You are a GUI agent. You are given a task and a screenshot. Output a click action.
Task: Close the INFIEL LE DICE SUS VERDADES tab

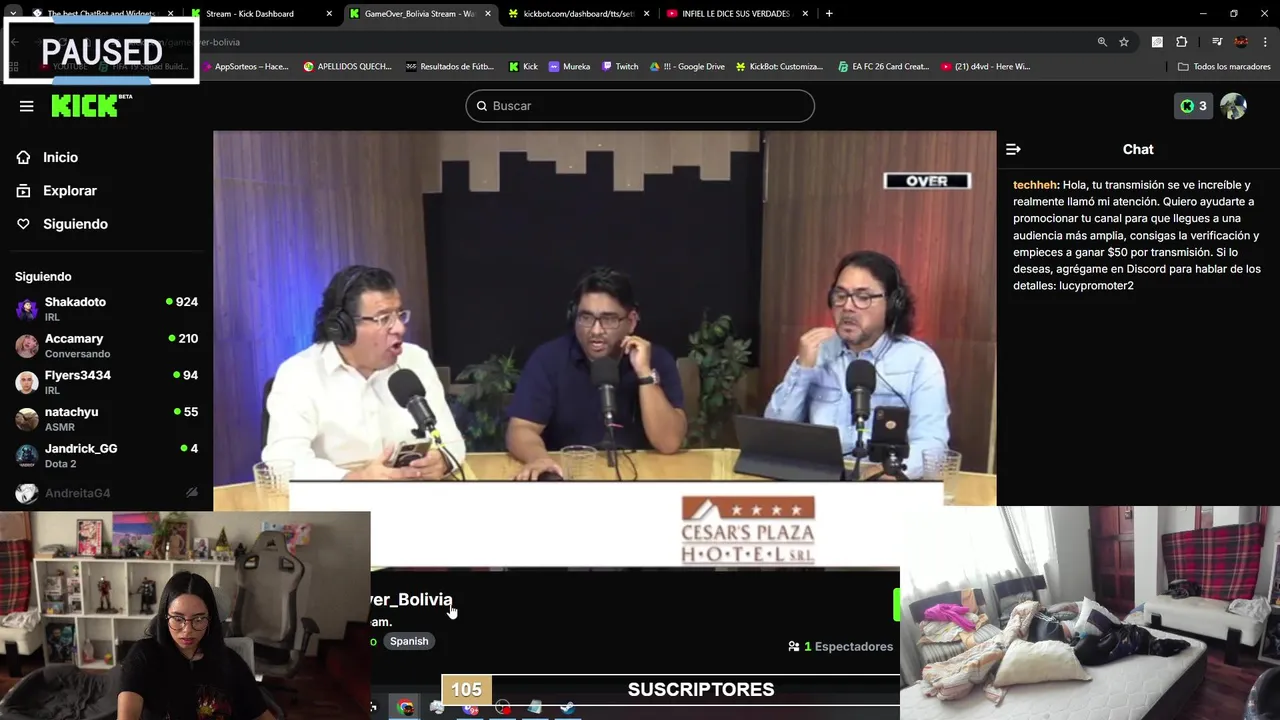coord(804,14)
